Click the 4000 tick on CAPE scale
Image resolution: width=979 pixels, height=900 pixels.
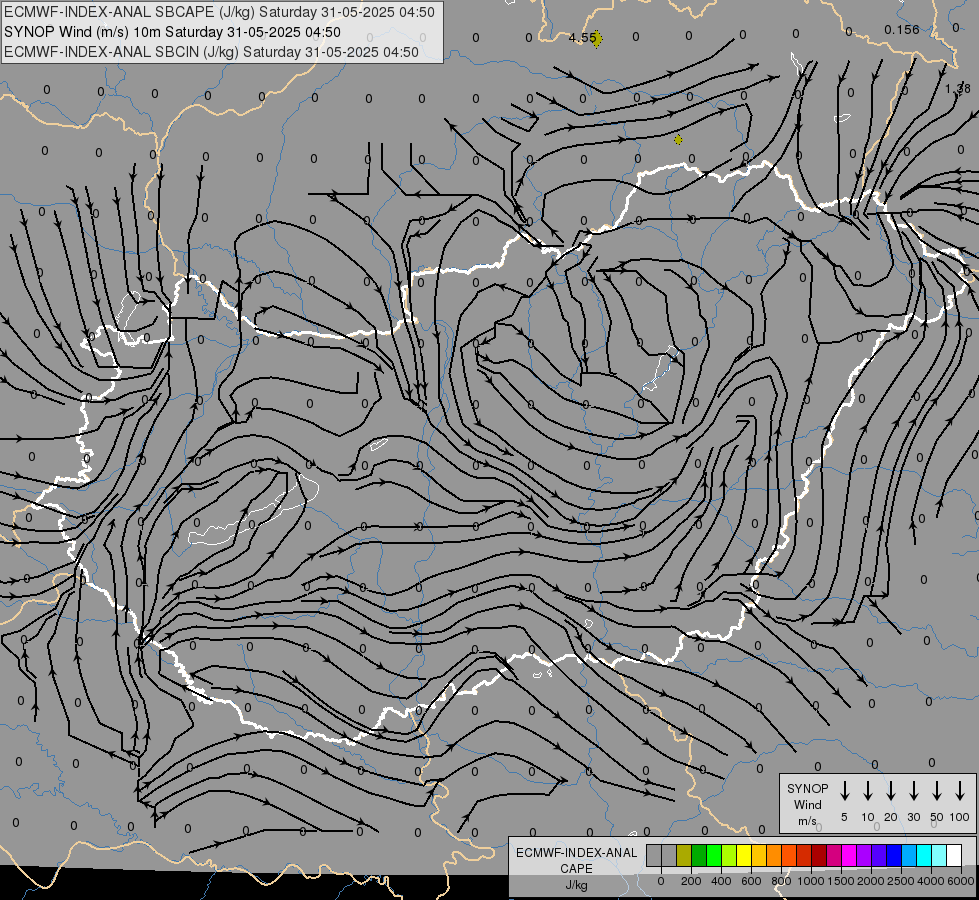click(x=931, y=881)
